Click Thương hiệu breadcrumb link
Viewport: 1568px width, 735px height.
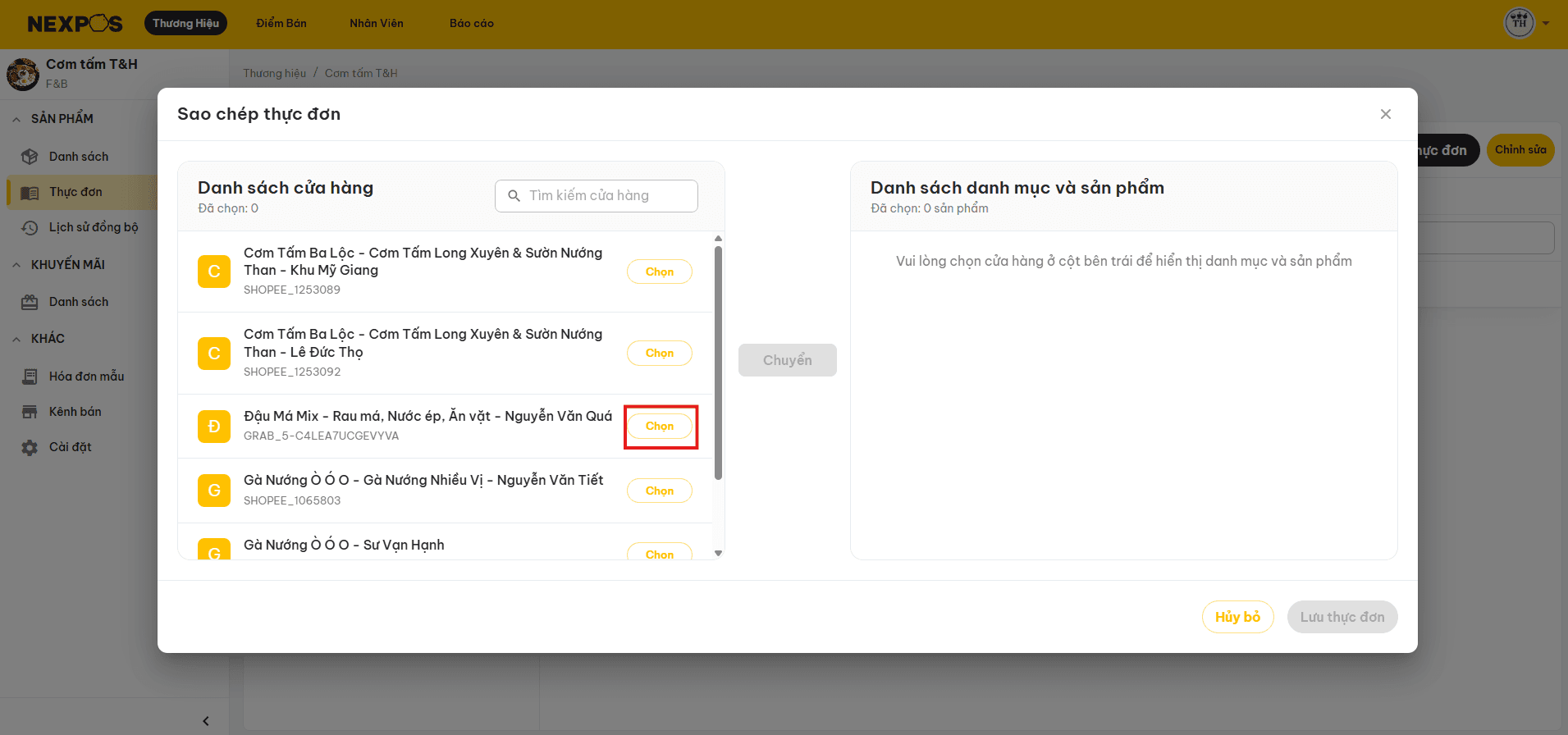tap(274, 73)
